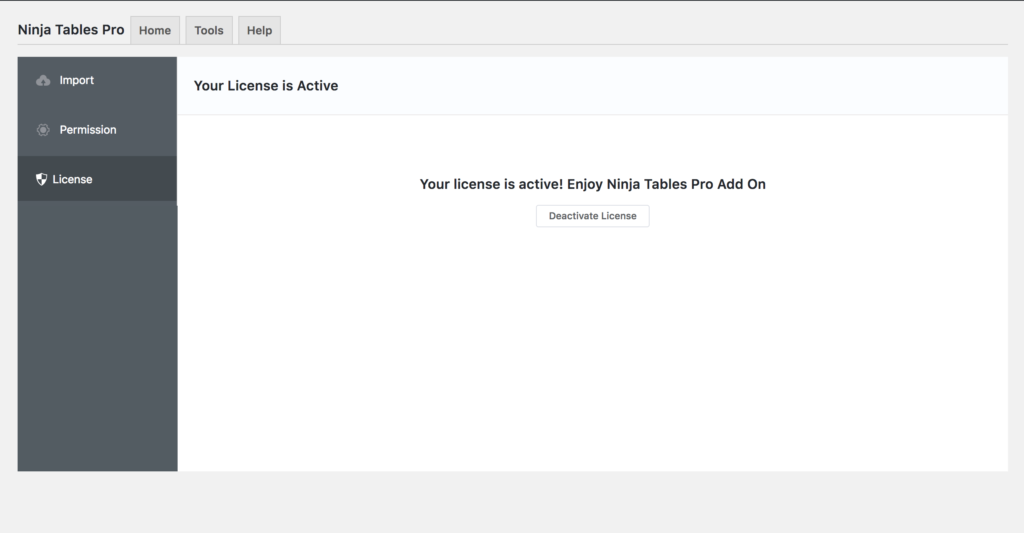Click the words 'Ninja Tables Pro Add On'
Viewport: 1024px width, 533px height.
point(686,184)
